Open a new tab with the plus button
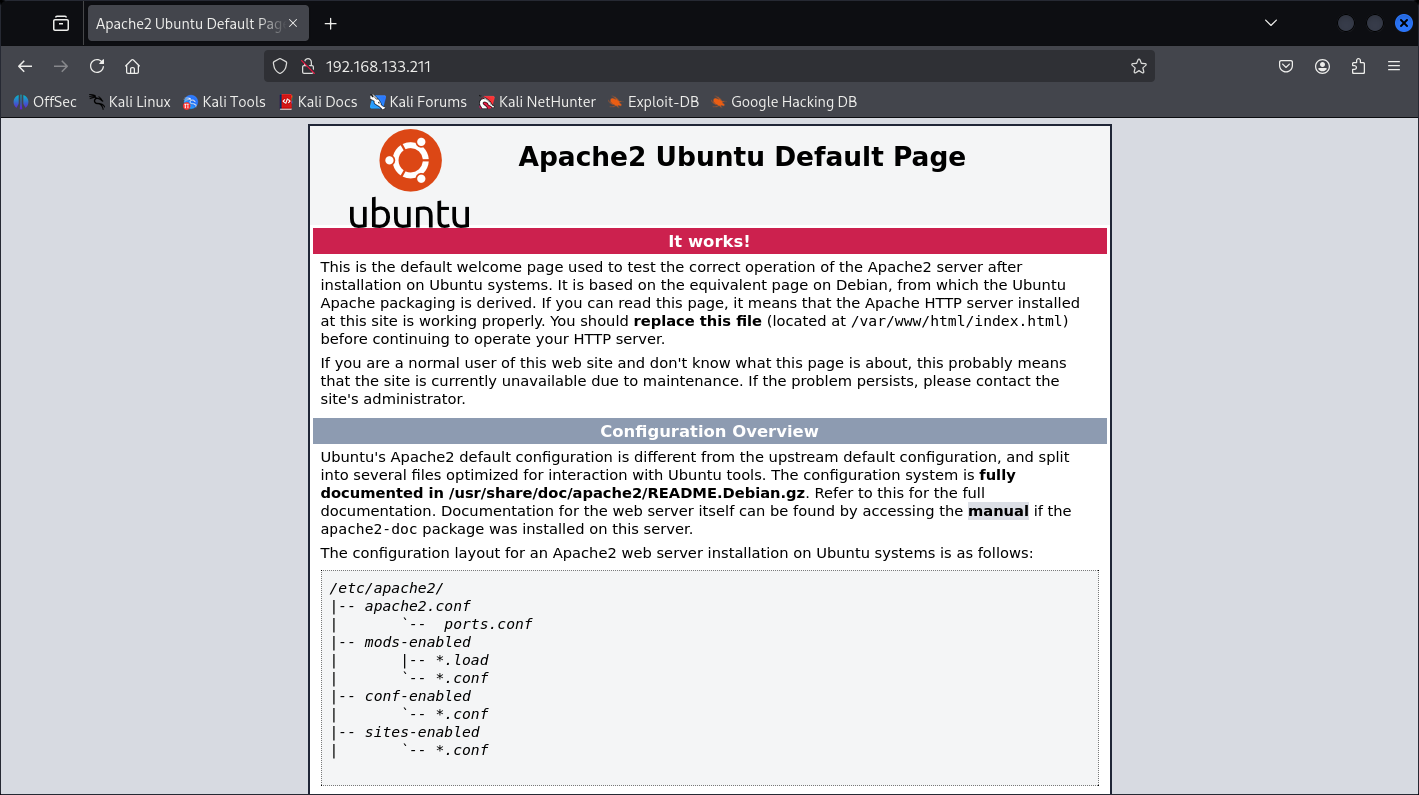Screen dimensions: 1419x795 pos(331,23)
